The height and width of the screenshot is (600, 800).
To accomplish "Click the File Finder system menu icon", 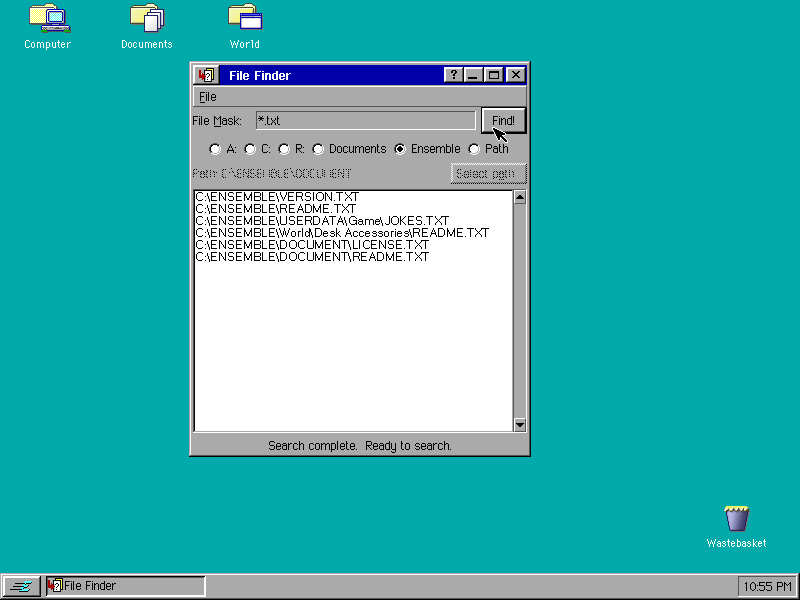I will click(207, 75).
